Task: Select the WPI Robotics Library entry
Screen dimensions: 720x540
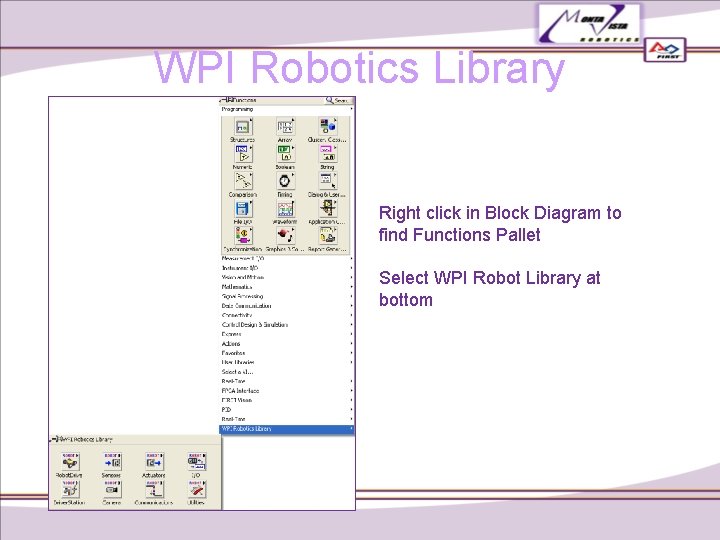Action: click(x=287, y=429)
